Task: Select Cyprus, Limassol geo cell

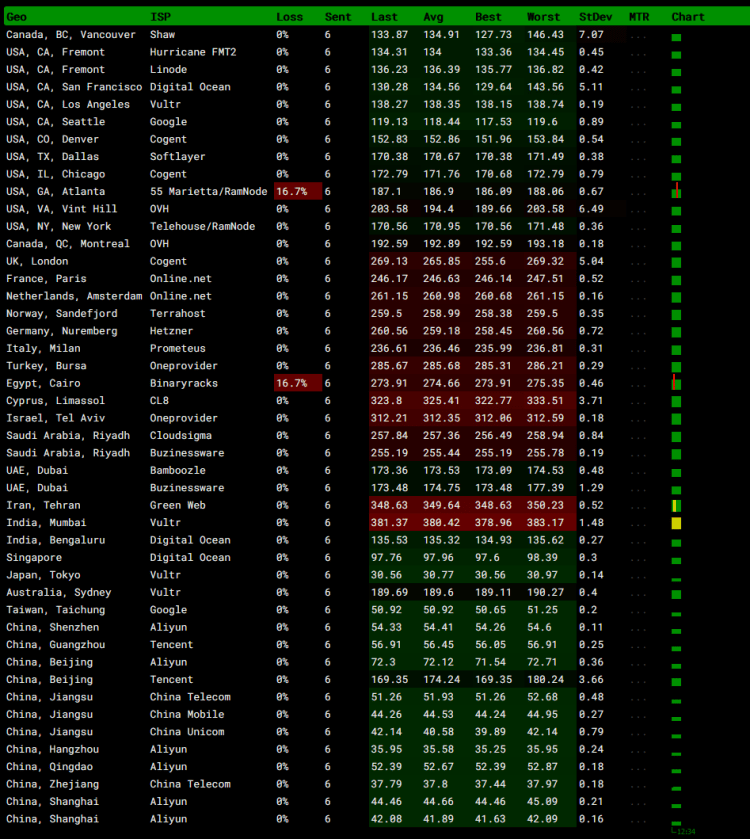Action: [x=56, y=401]
